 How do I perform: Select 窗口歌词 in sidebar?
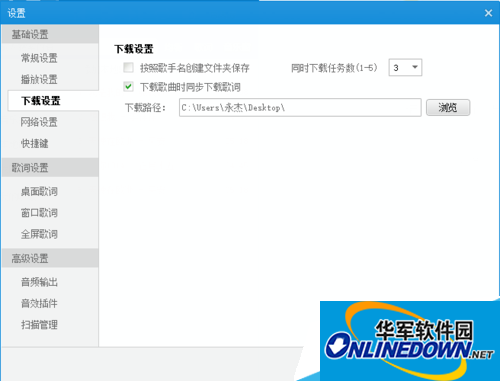tap(39, 213)
